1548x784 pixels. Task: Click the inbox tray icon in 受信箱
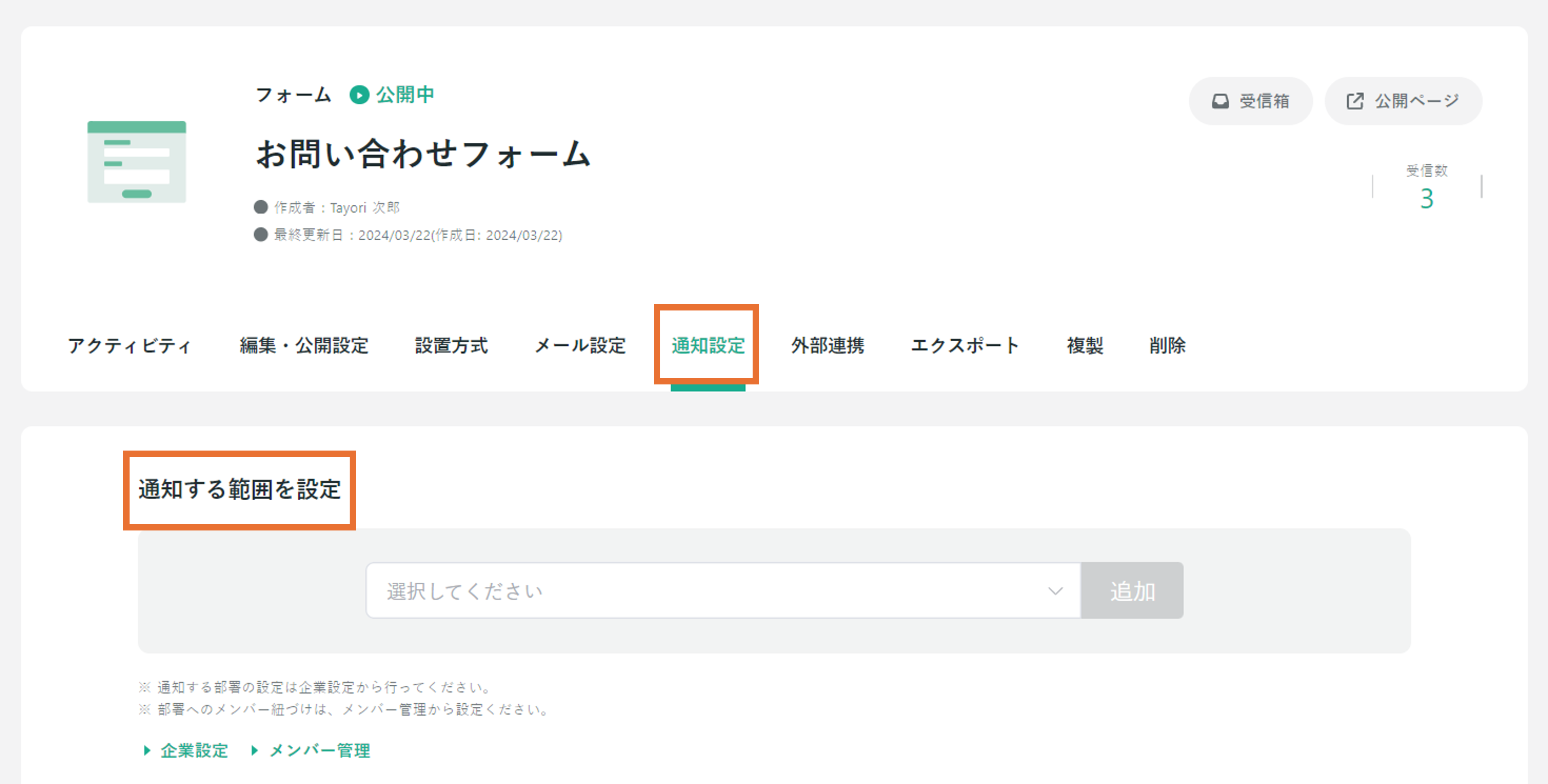tap(1220, 101)
